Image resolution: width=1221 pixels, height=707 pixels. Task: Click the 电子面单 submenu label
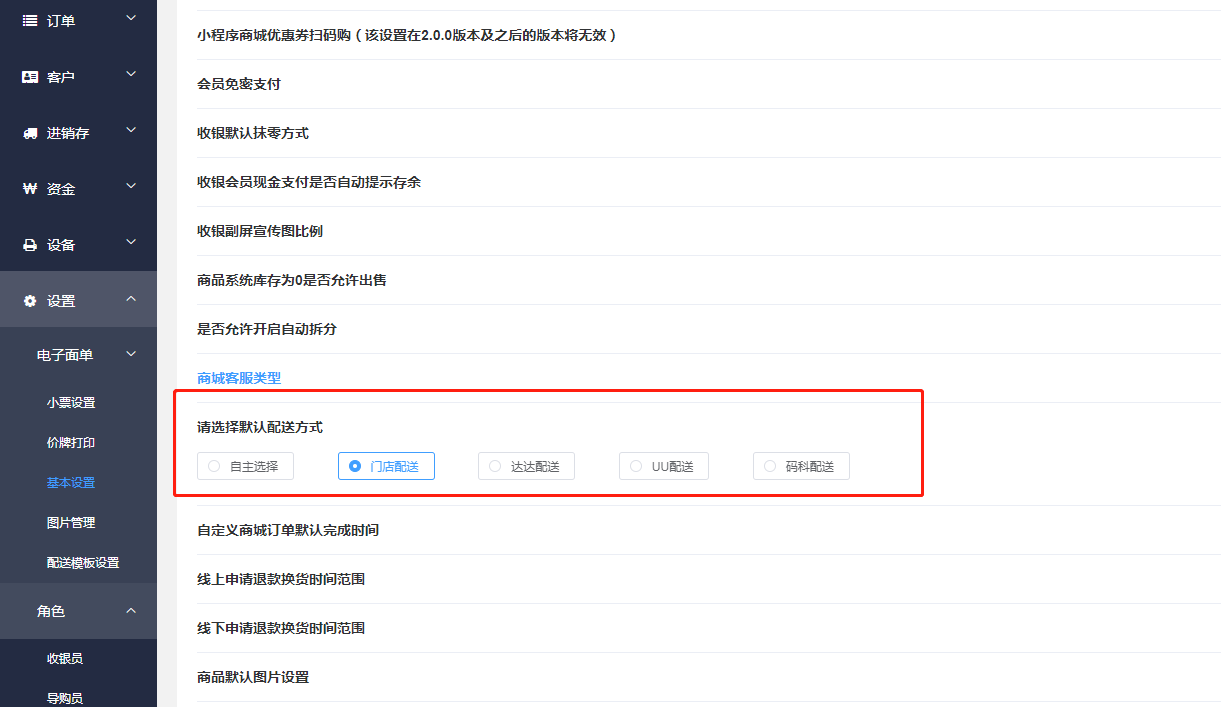pos(65,355)
